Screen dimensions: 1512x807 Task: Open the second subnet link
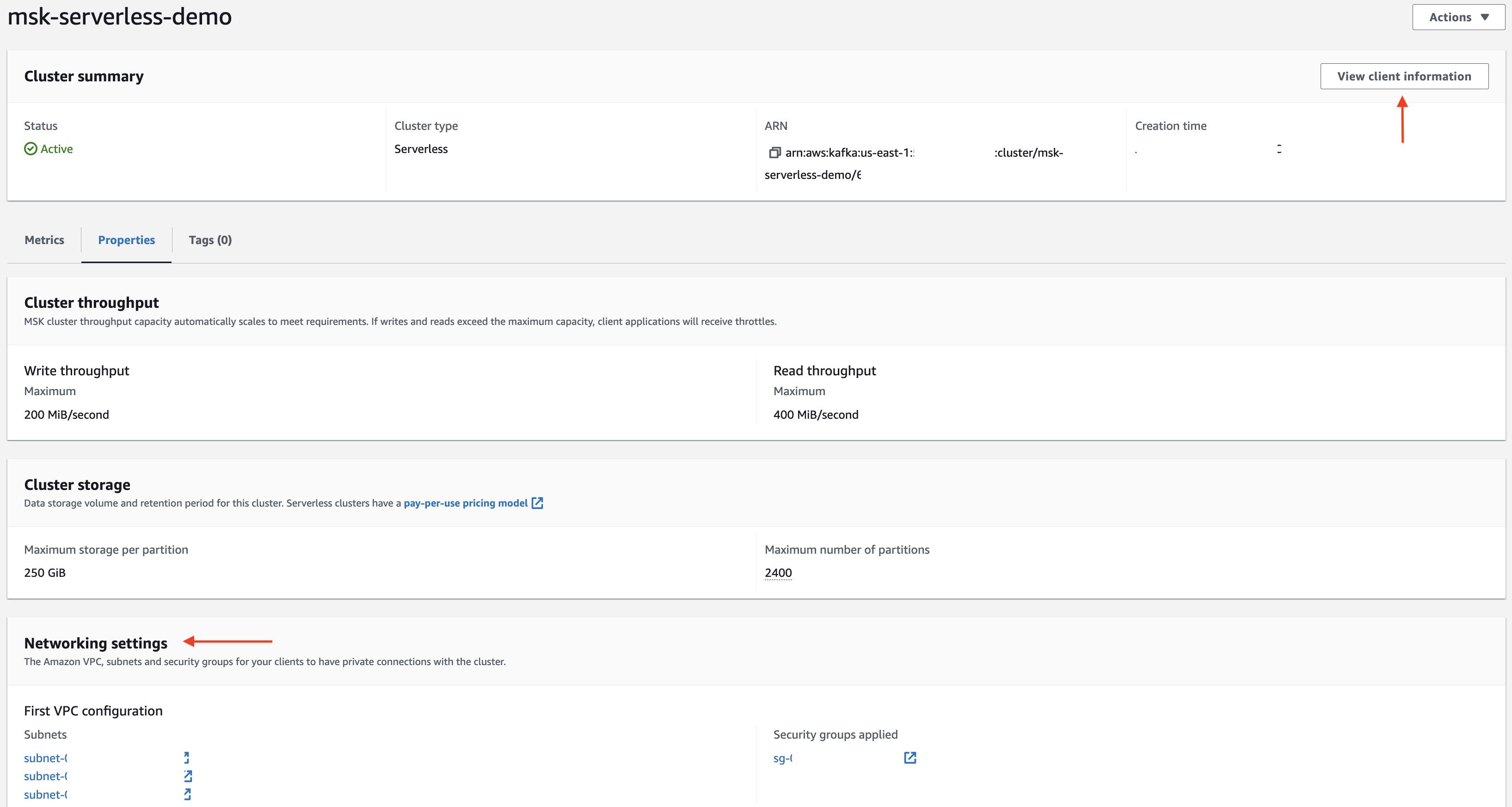[46, 776]
